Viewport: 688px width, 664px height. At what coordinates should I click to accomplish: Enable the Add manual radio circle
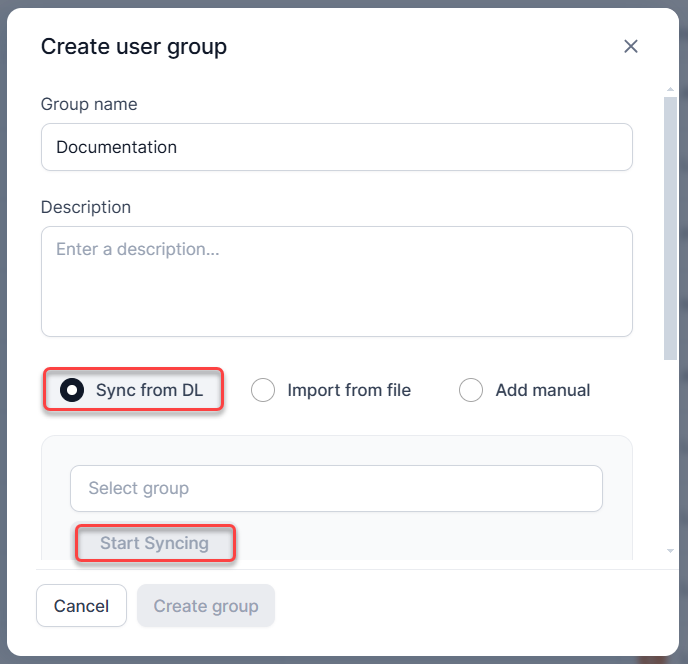tap(471, 390)
